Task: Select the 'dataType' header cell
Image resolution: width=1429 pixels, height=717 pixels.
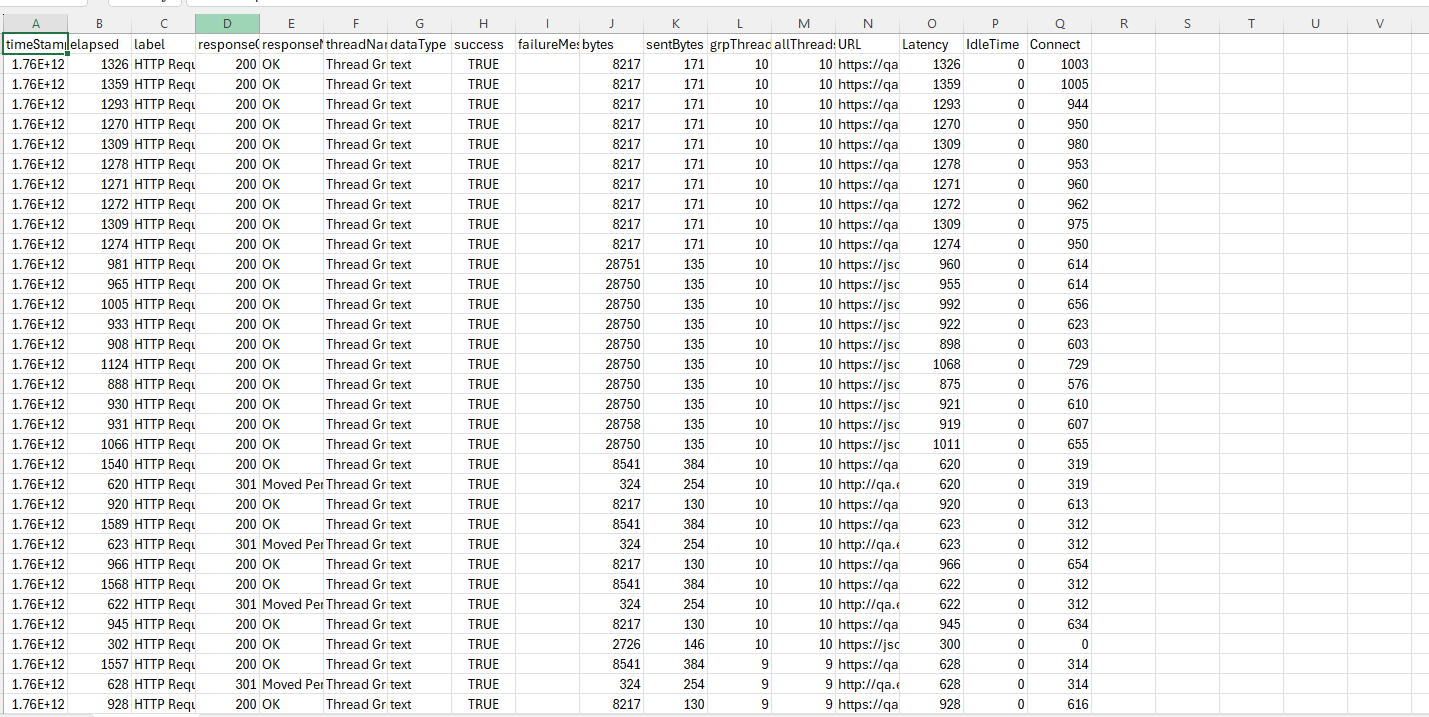Action: pos(419,44)
